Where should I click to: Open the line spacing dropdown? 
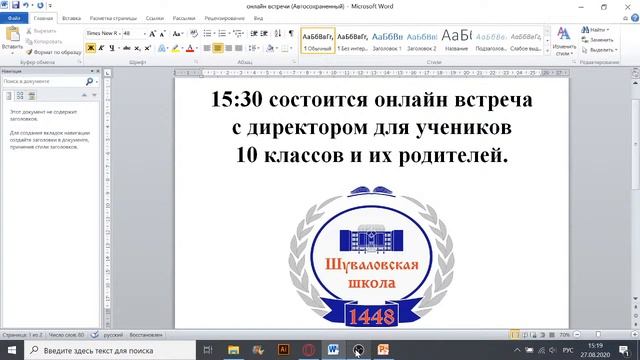254,48
